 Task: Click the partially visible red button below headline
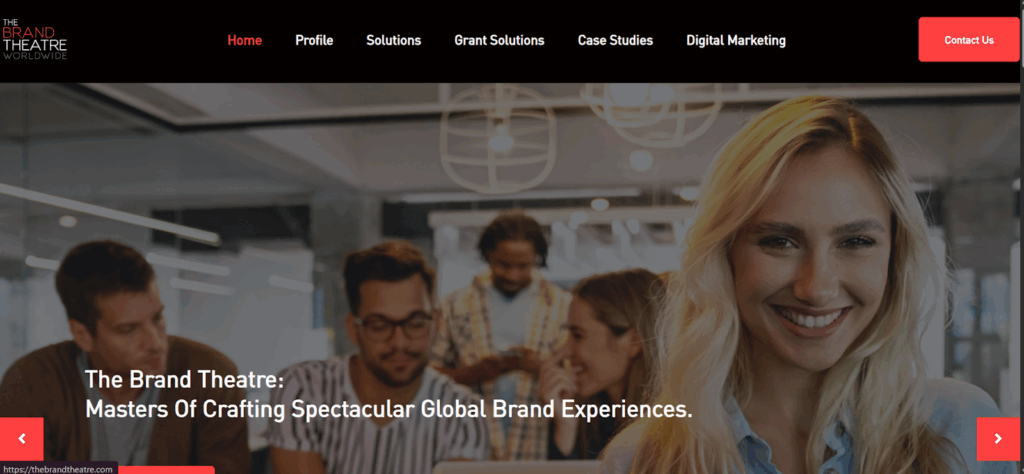167,469
